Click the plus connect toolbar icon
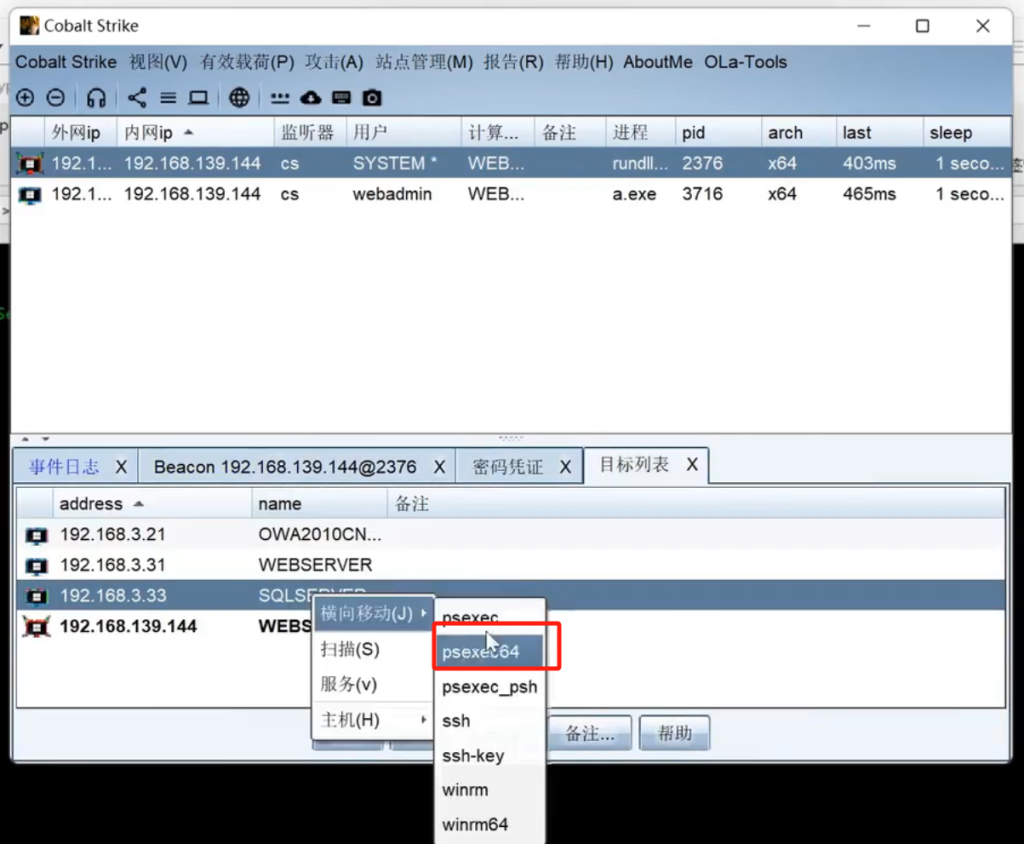This screenshot has width=1024, height=844. coord(25,98)
